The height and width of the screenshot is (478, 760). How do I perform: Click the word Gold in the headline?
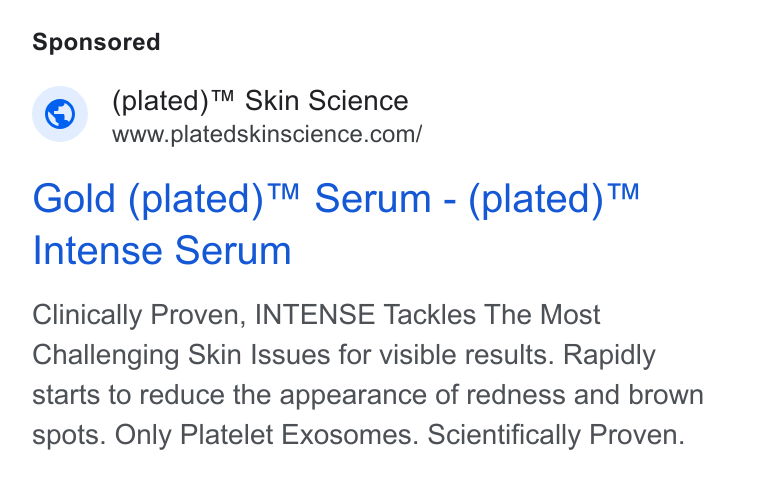click(74, 199)
